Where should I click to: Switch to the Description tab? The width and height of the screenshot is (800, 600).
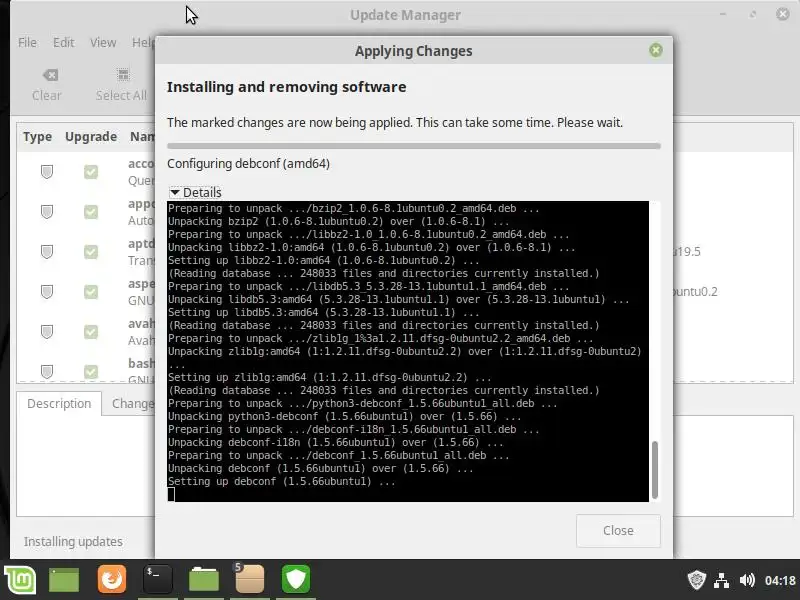click(x=59, y=404)
